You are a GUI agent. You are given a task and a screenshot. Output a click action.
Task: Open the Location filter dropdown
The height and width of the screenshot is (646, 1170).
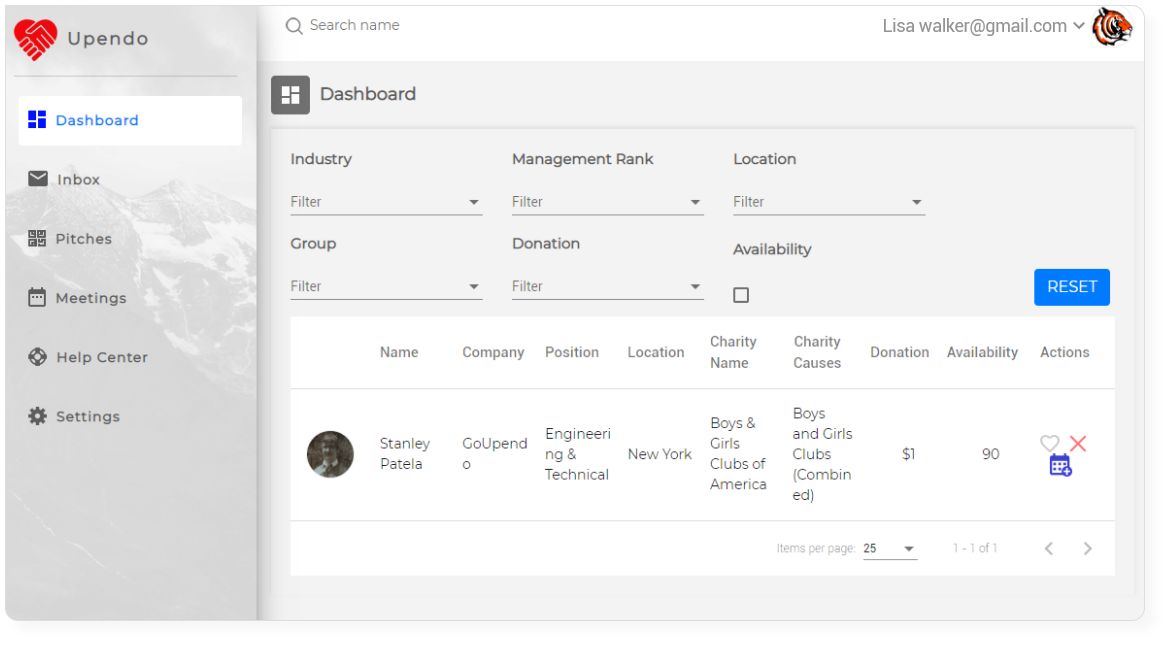pyautogui.click(x=829, y=202)
